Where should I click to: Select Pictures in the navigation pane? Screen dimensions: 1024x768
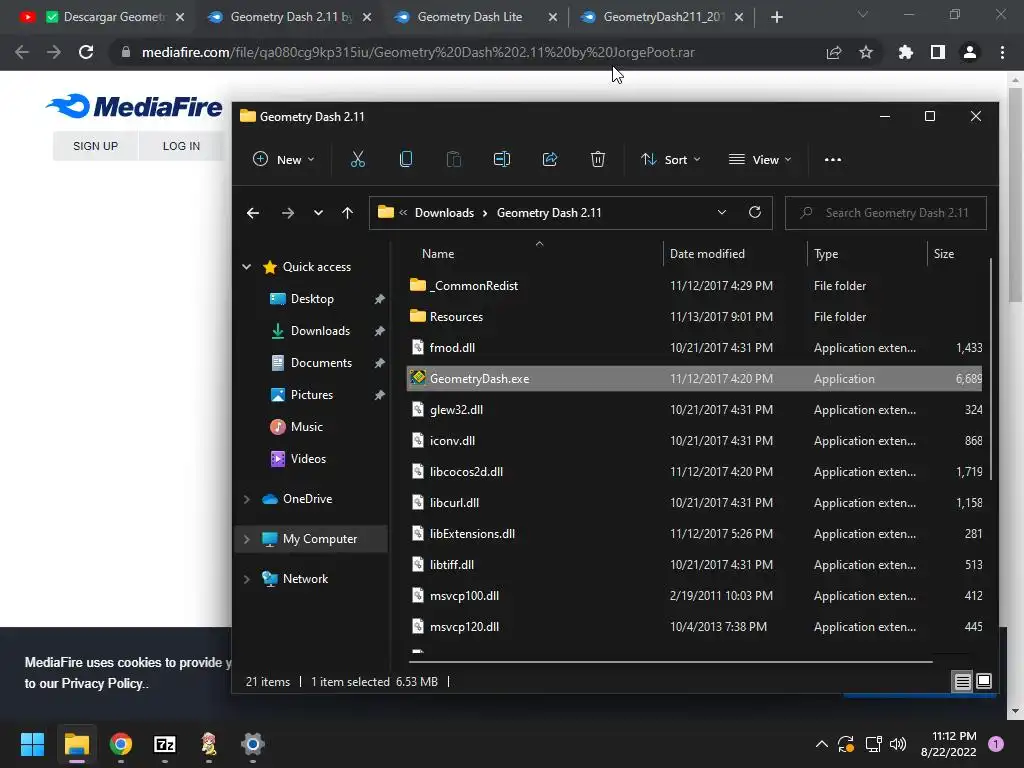(x=312, y=394)
